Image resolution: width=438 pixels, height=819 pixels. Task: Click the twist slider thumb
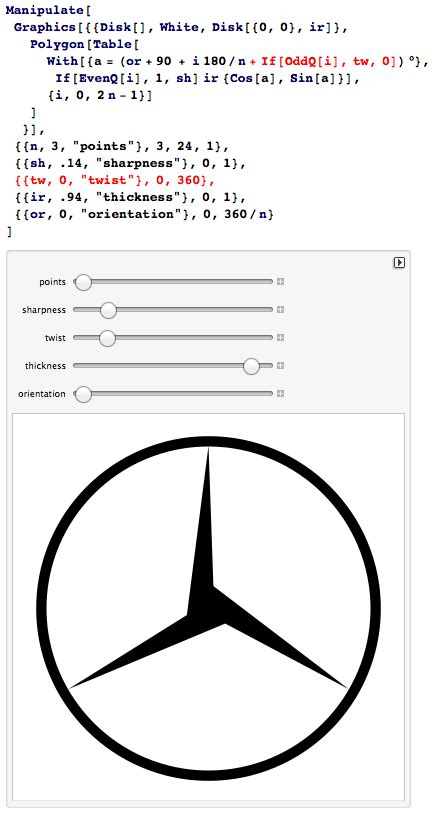tap(107, 338)
